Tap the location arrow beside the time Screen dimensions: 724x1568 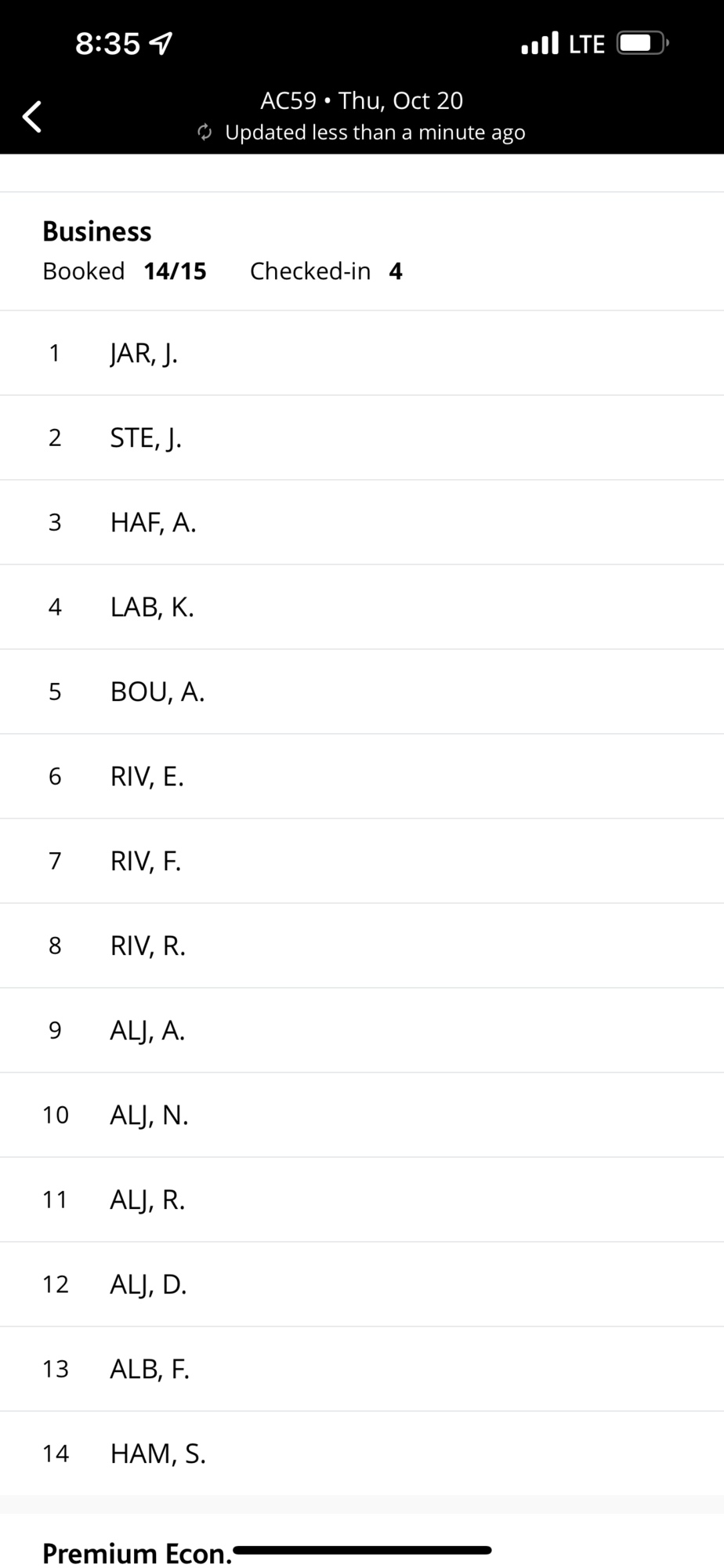coord(161,44)
